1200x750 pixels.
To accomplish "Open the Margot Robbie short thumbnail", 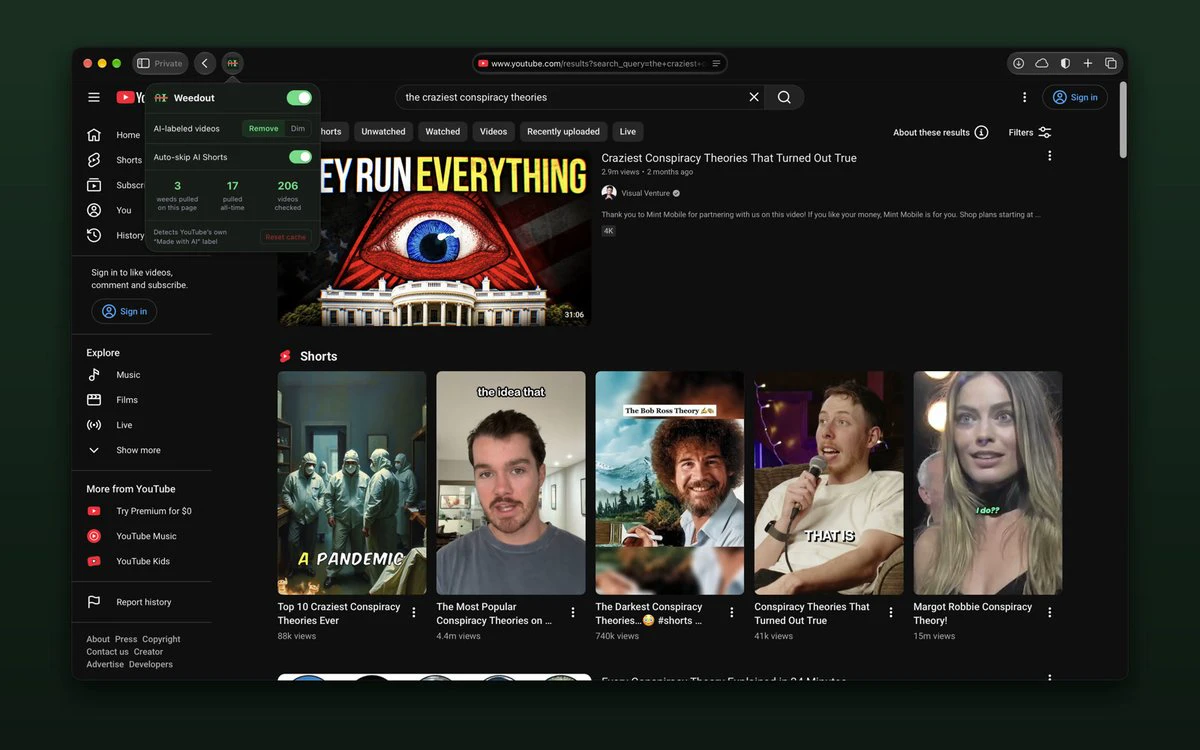I will coord(988,483).
